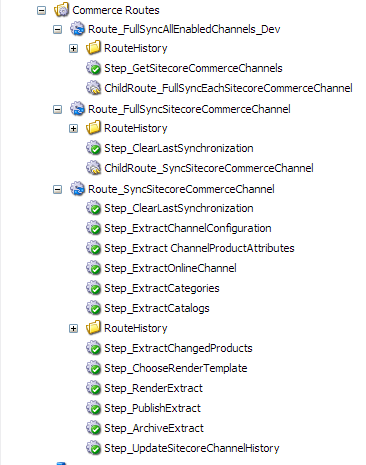Click the Route_FullSyncSitecoreCommerceChannel route icon
The height and width of the screenshot is (465, 366).
pyautogui.click(x=77, y=109)
